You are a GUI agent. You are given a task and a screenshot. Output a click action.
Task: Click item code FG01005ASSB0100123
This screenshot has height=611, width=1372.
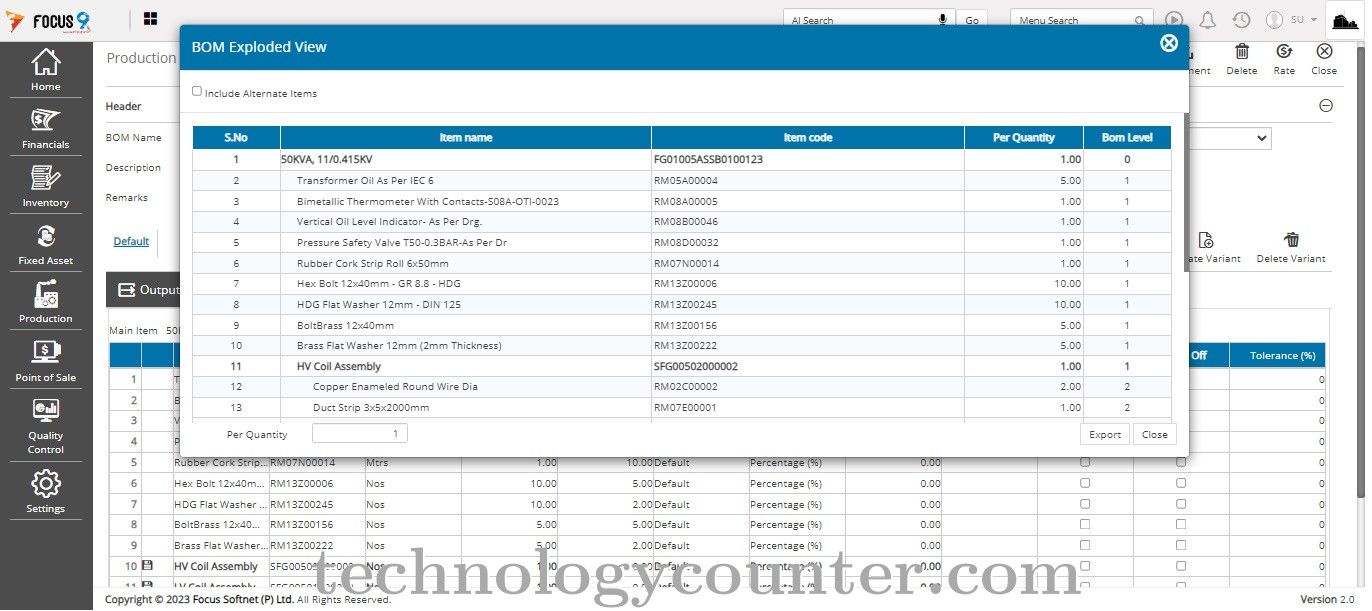708,160
